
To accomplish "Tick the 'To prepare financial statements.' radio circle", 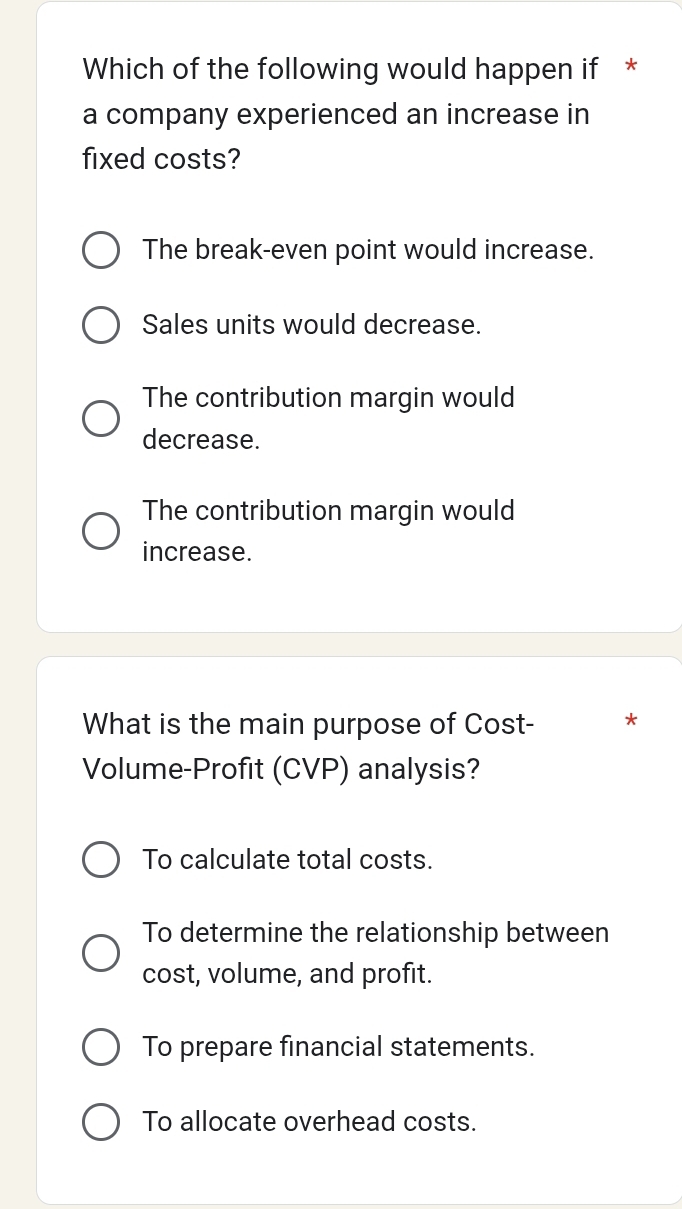I will [100, 1048].
